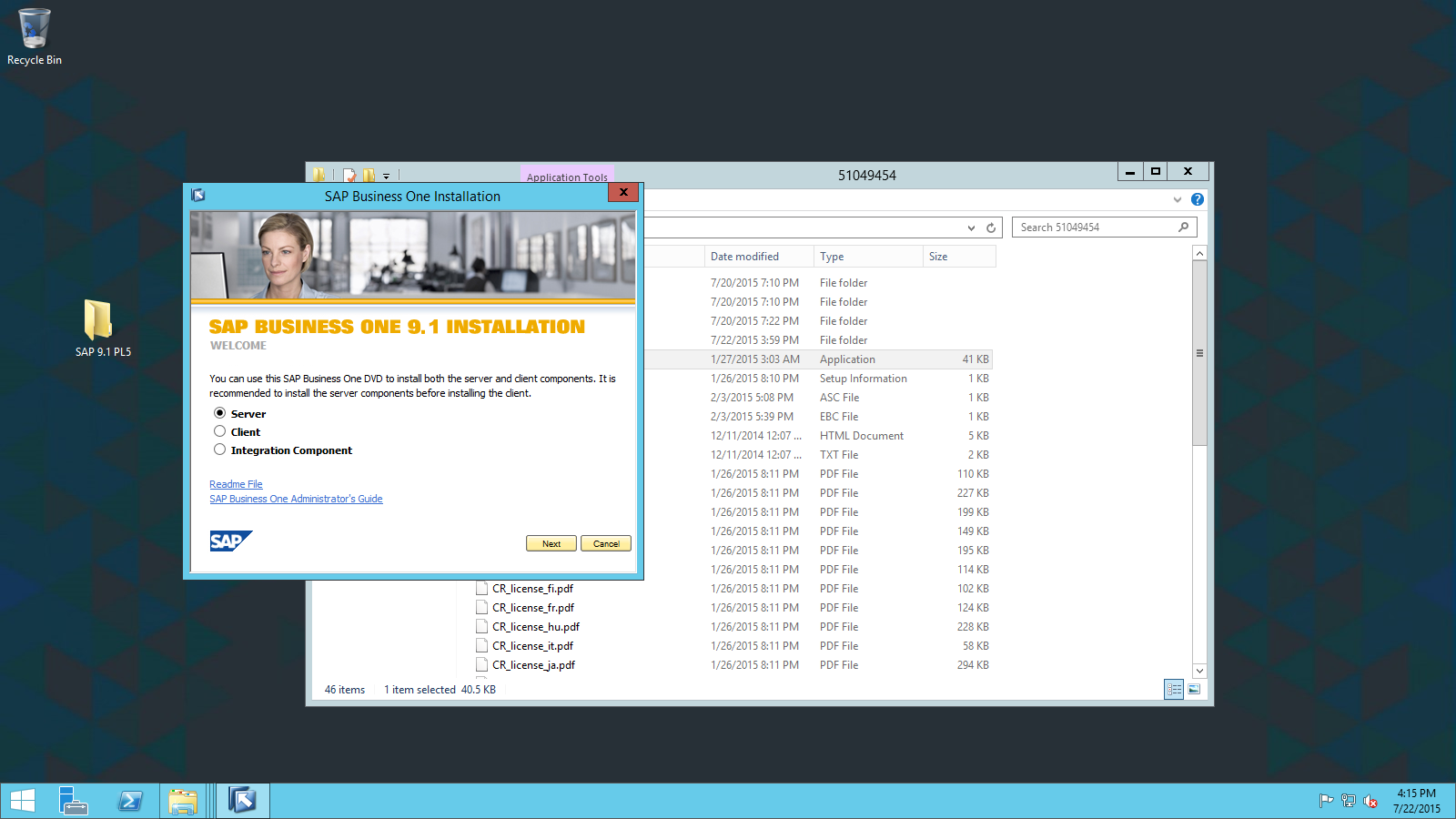Select the File folder row dated 7/22/2015
The image size is (1456, 819).
(x=819, y=340)
